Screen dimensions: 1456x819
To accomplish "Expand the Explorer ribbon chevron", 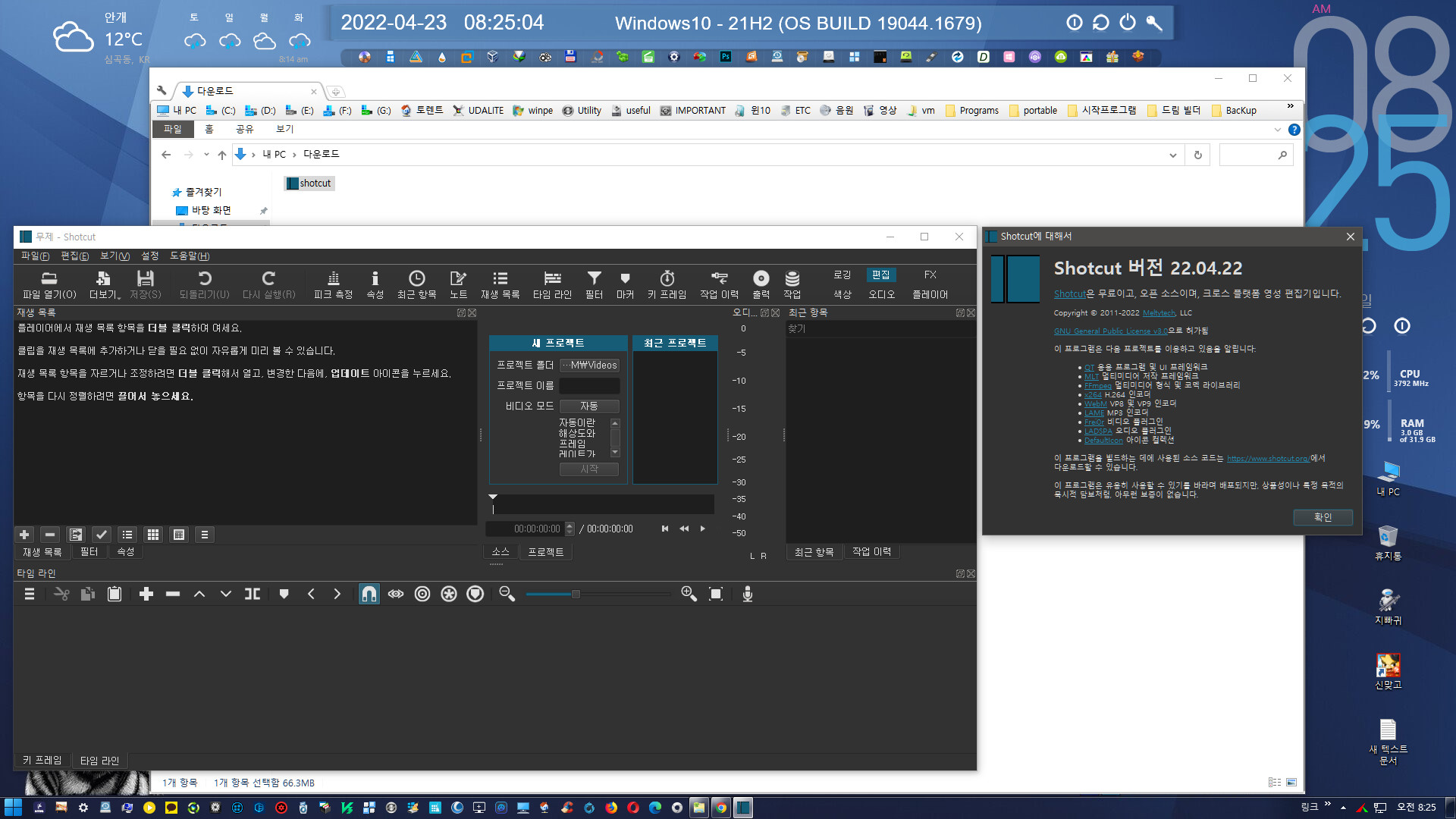I will tap(1277, 130).
